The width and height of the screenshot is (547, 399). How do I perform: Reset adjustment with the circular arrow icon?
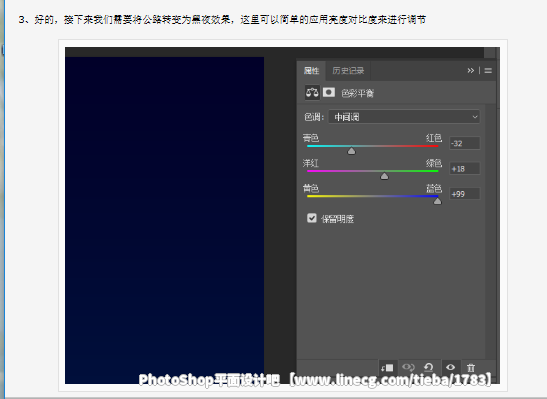pyautogui.click(x=428, y=367)
